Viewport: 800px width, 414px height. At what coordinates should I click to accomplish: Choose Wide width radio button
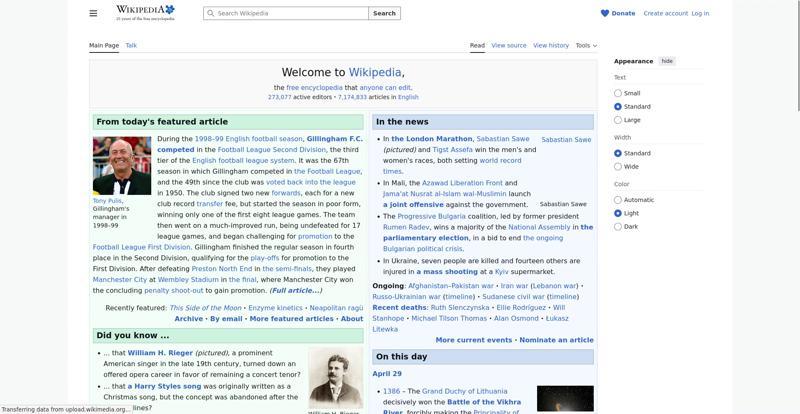[618, 167]
